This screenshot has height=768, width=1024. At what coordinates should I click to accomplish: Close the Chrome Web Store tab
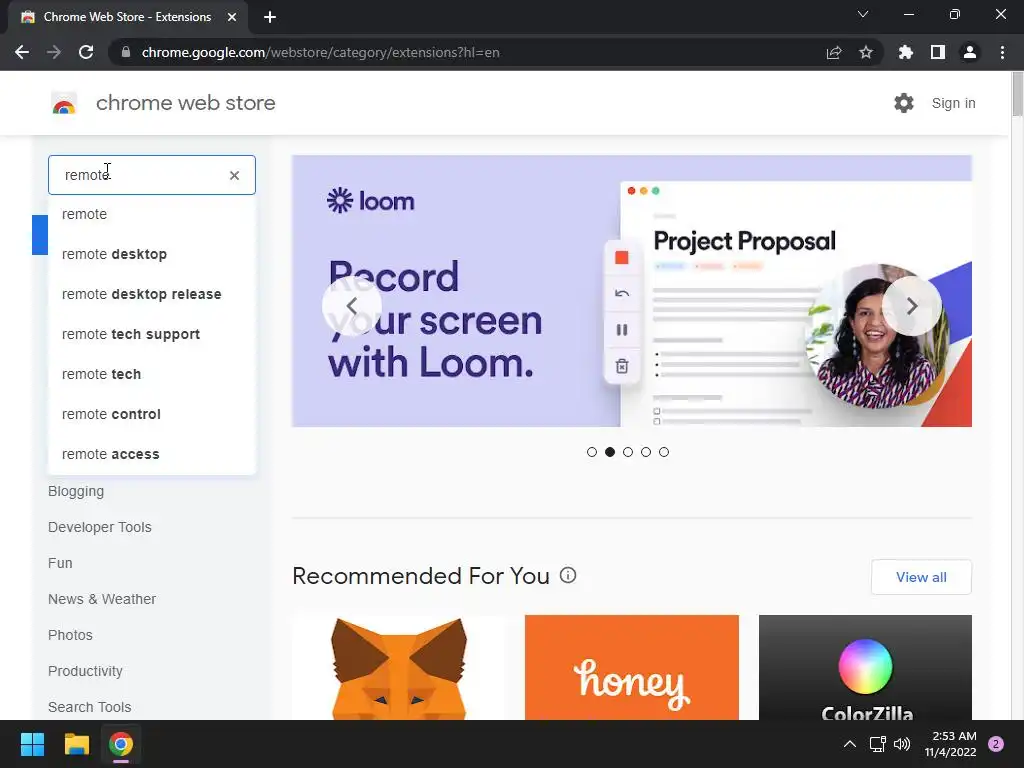click(x=232, y=17)
